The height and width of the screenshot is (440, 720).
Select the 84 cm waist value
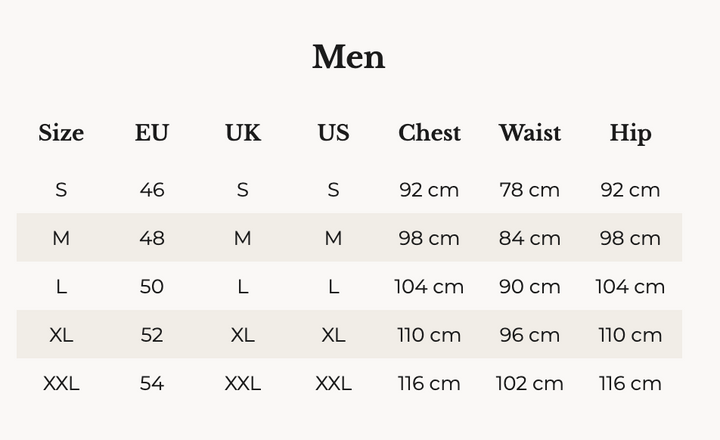[529, 238]
